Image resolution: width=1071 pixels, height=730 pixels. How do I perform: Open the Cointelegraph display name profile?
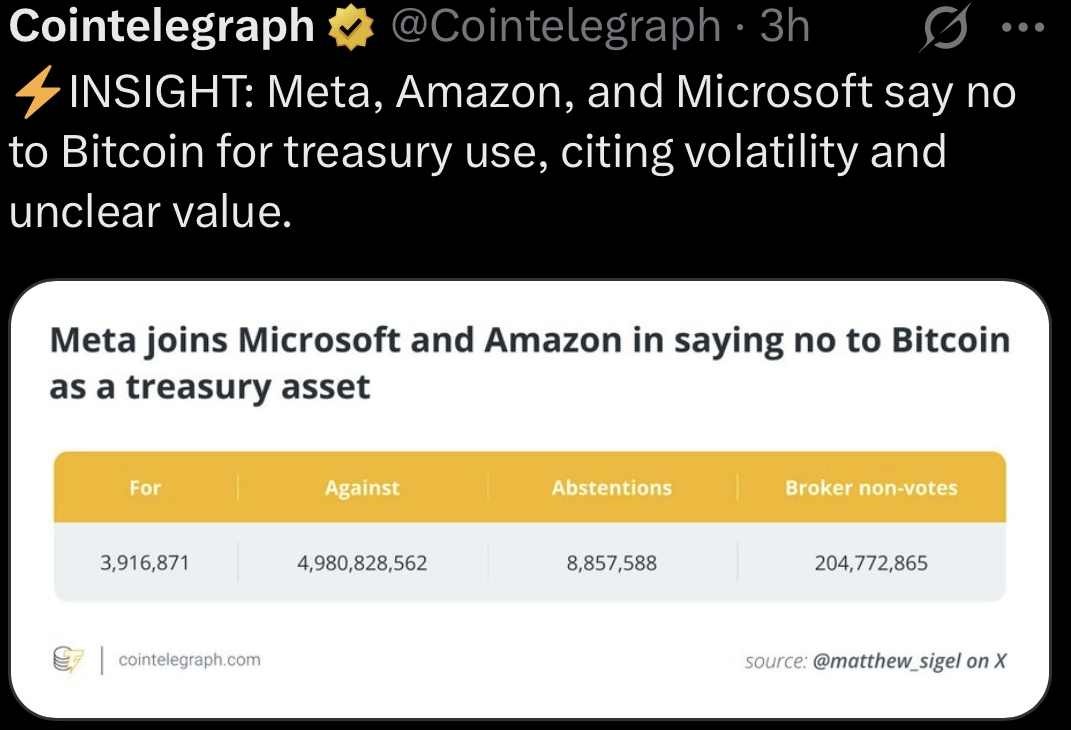(x=162, y=26)
